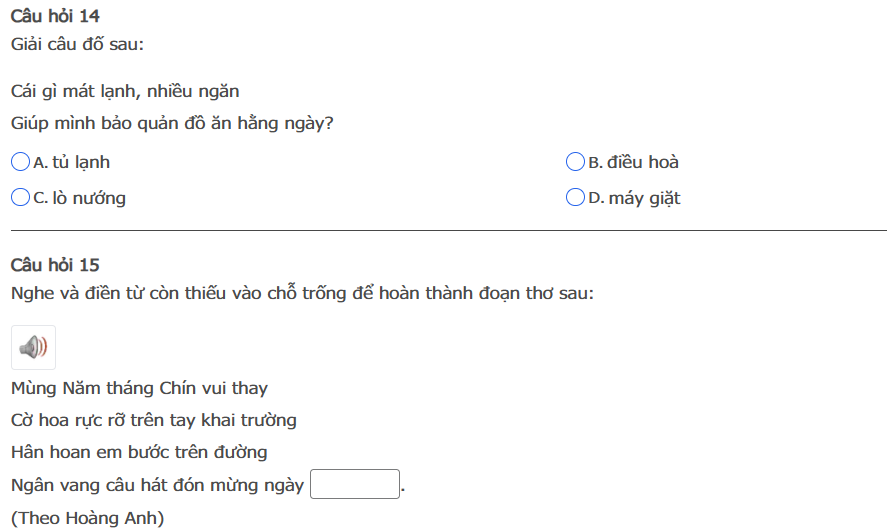The width and height of the screenshot is (887, 531).
Task: Play the audio speaker icon for question 15
Action: [33, 347]
